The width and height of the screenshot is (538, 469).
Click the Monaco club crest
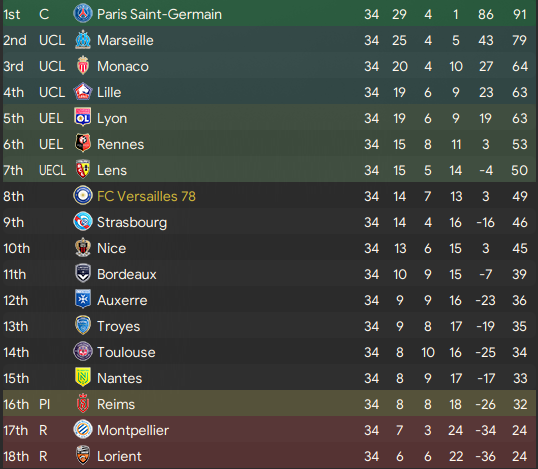click(83, 66)
